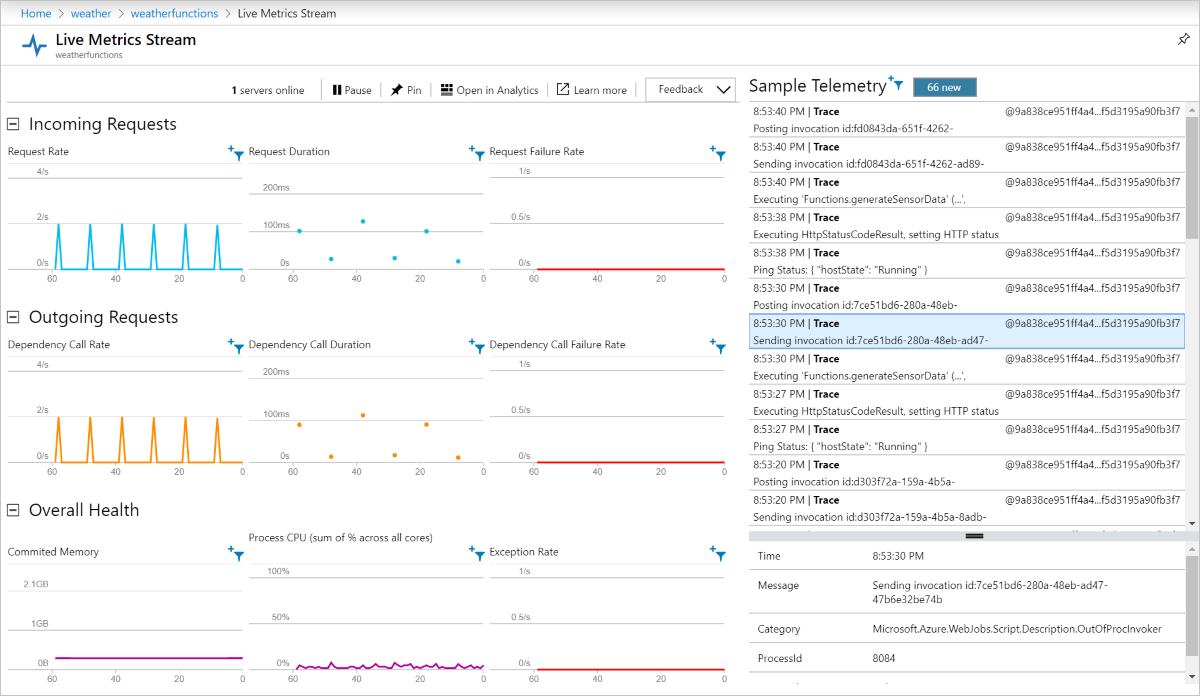Open the filter for Request Duration chart
The image size is (1200, 696).
point(477,155)
